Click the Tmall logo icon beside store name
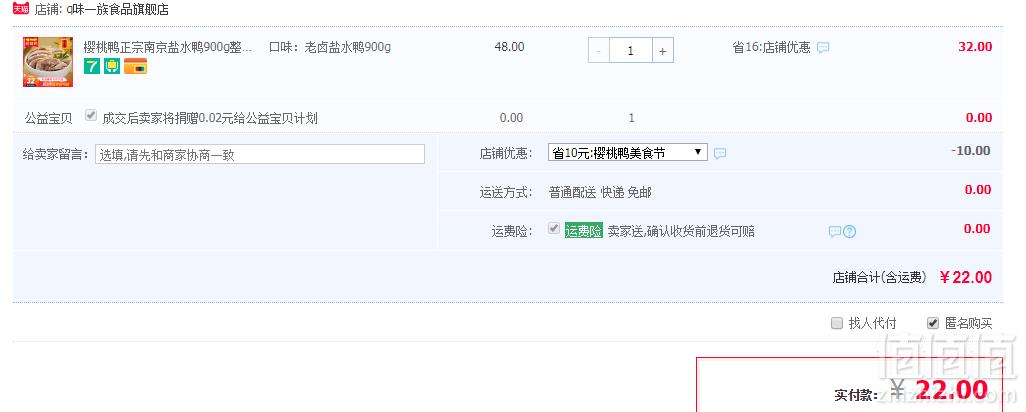This screenshot has width=1026, height=412. (21, 9)
